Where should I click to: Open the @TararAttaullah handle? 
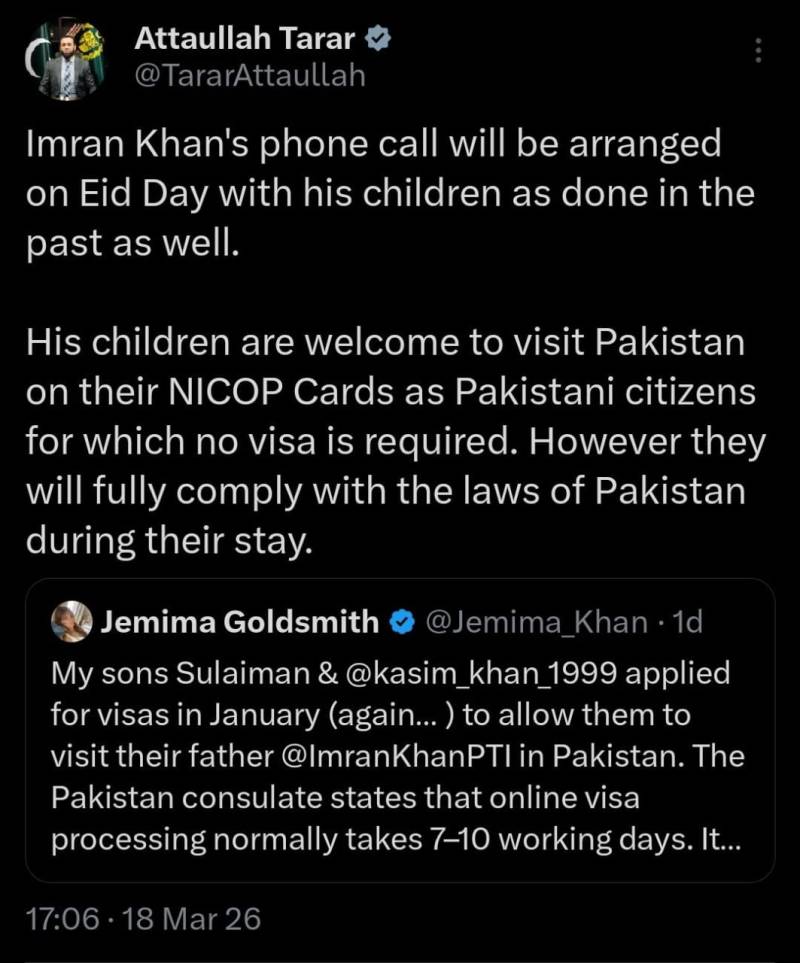pos(249,76)
